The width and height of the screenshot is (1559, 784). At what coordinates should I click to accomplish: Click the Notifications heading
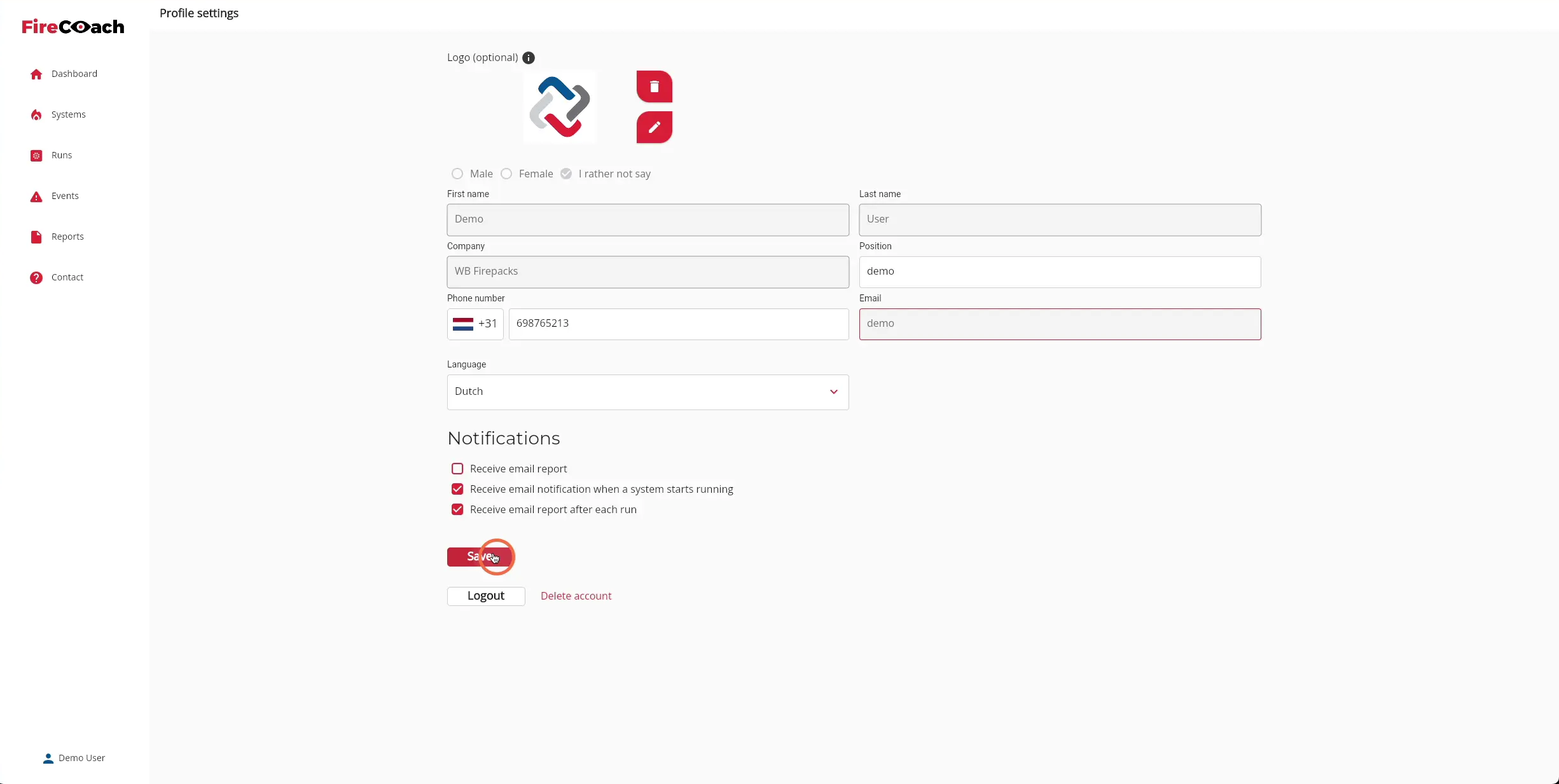(x=504, y=438)
